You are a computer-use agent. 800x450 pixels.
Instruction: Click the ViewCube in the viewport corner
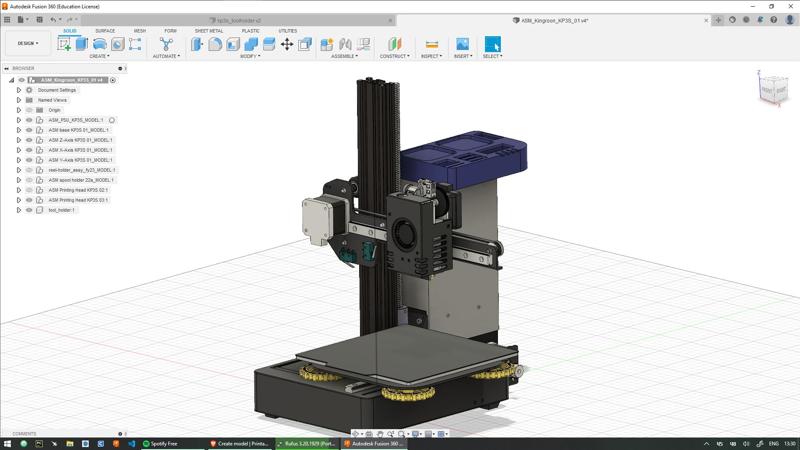[x=774, y=90]
